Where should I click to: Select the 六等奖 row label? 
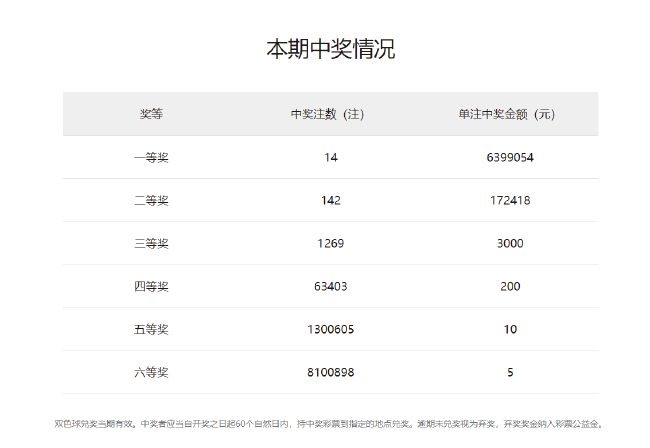(x=151, y=373)
